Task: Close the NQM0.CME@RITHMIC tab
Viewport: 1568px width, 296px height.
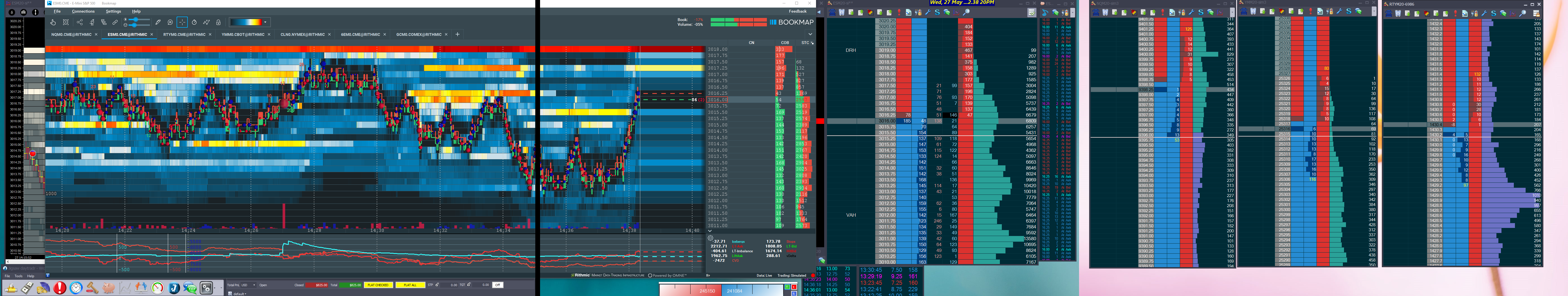Action: click(96, 35)
